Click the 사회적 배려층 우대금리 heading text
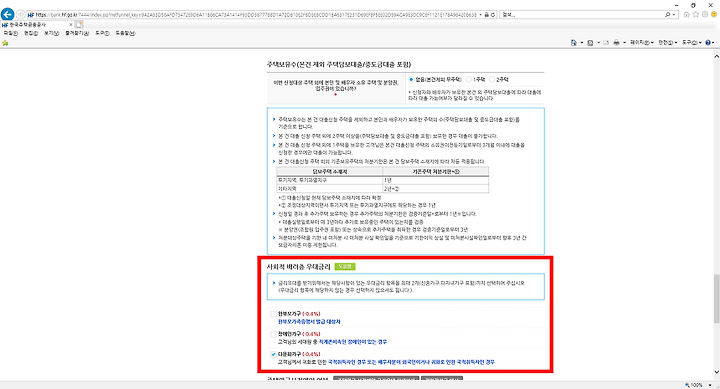Image resolution: width=720 pixels, height=389 pixels. pyautogui.click(x=298, y=266)
